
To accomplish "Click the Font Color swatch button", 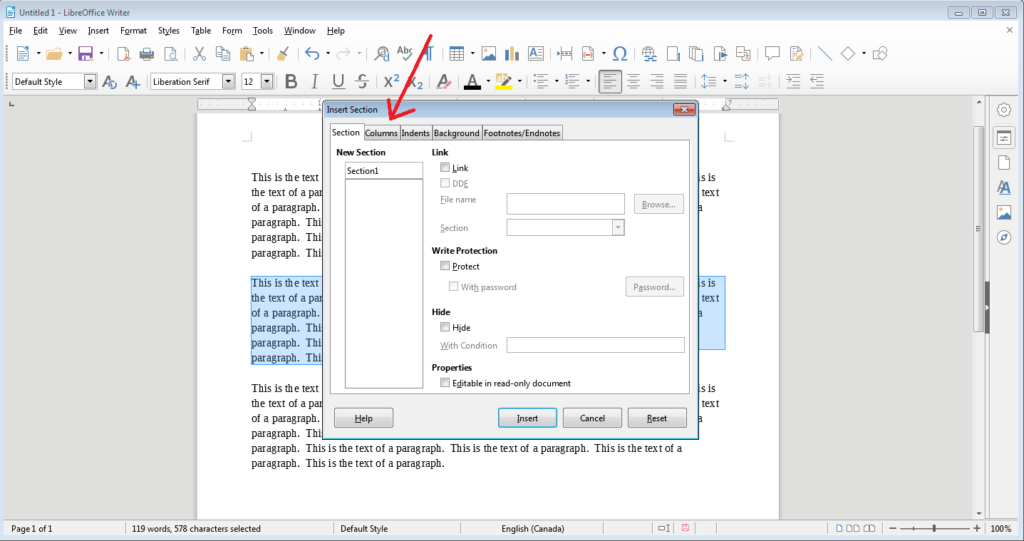I will [x=472, y=82].
